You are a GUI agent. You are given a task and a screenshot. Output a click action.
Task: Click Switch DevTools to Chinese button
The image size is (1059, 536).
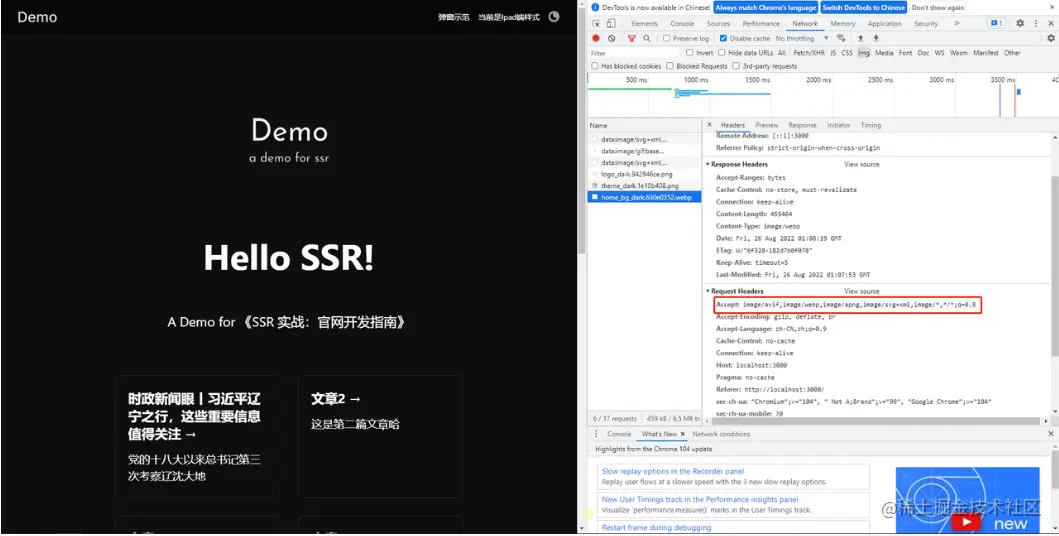coord(864,7)
